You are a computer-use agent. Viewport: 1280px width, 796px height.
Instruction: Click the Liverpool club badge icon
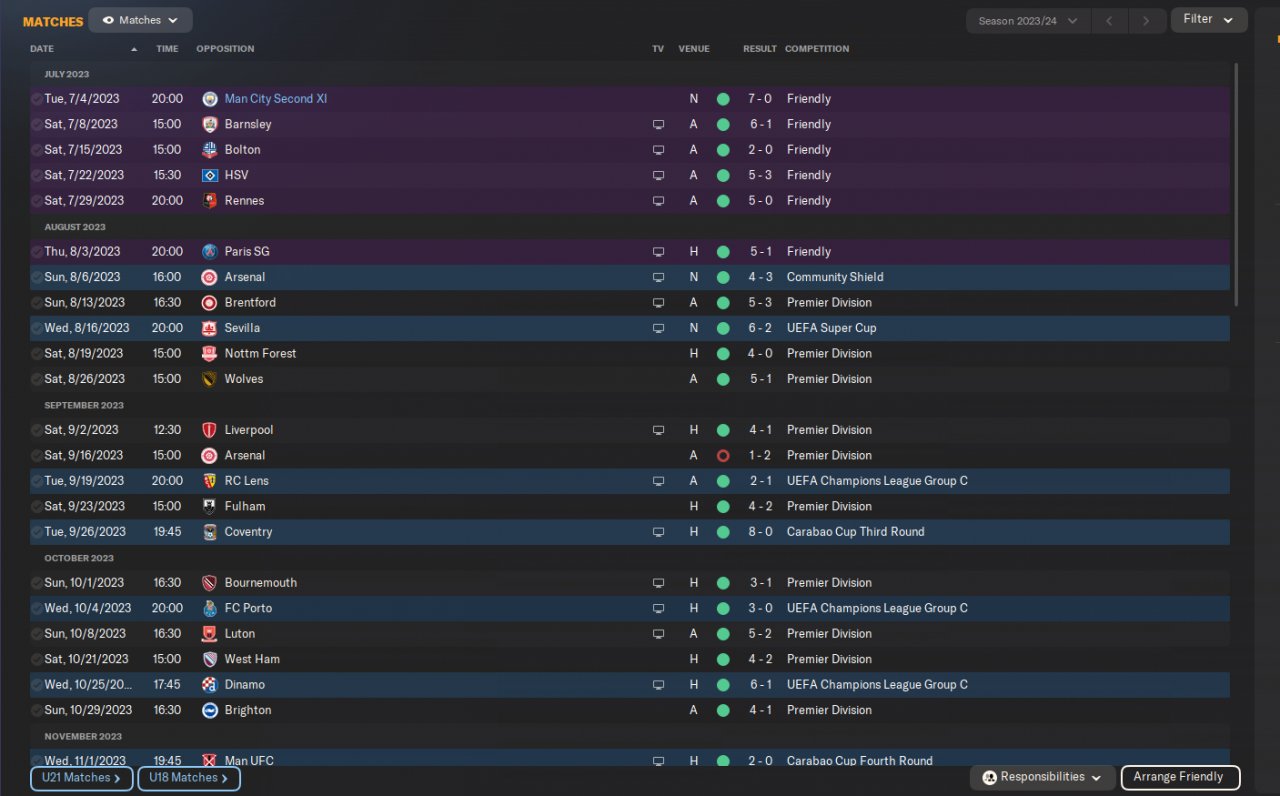pyautogui.click(x=210, y=430)
